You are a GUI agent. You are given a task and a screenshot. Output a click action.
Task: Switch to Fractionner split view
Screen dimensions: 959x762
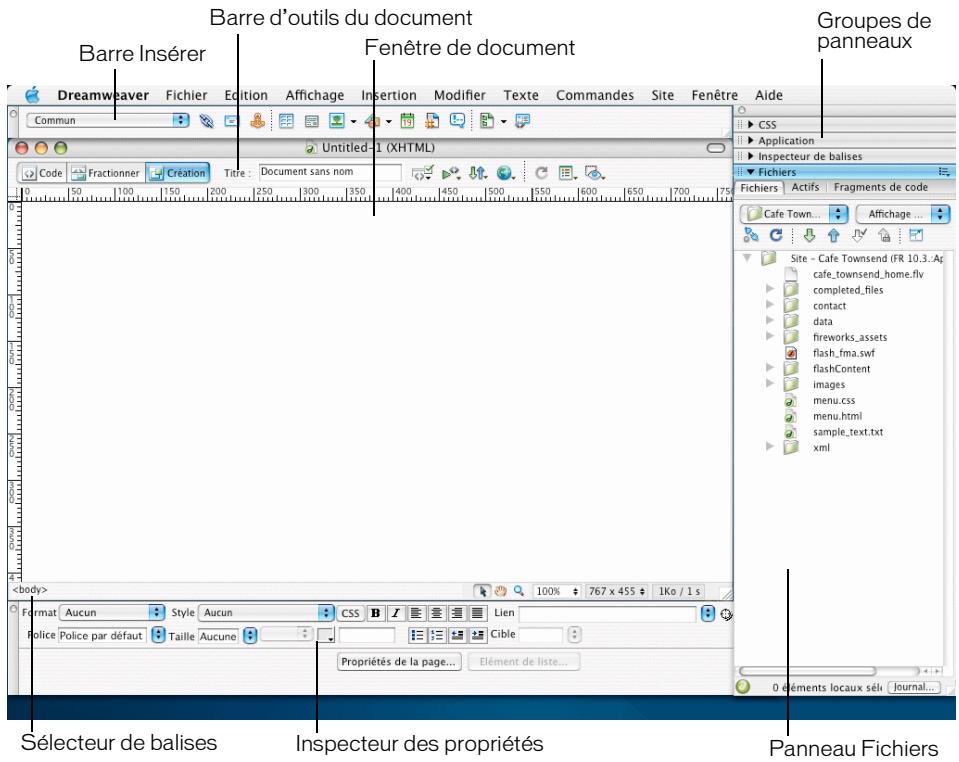point(106,173)
